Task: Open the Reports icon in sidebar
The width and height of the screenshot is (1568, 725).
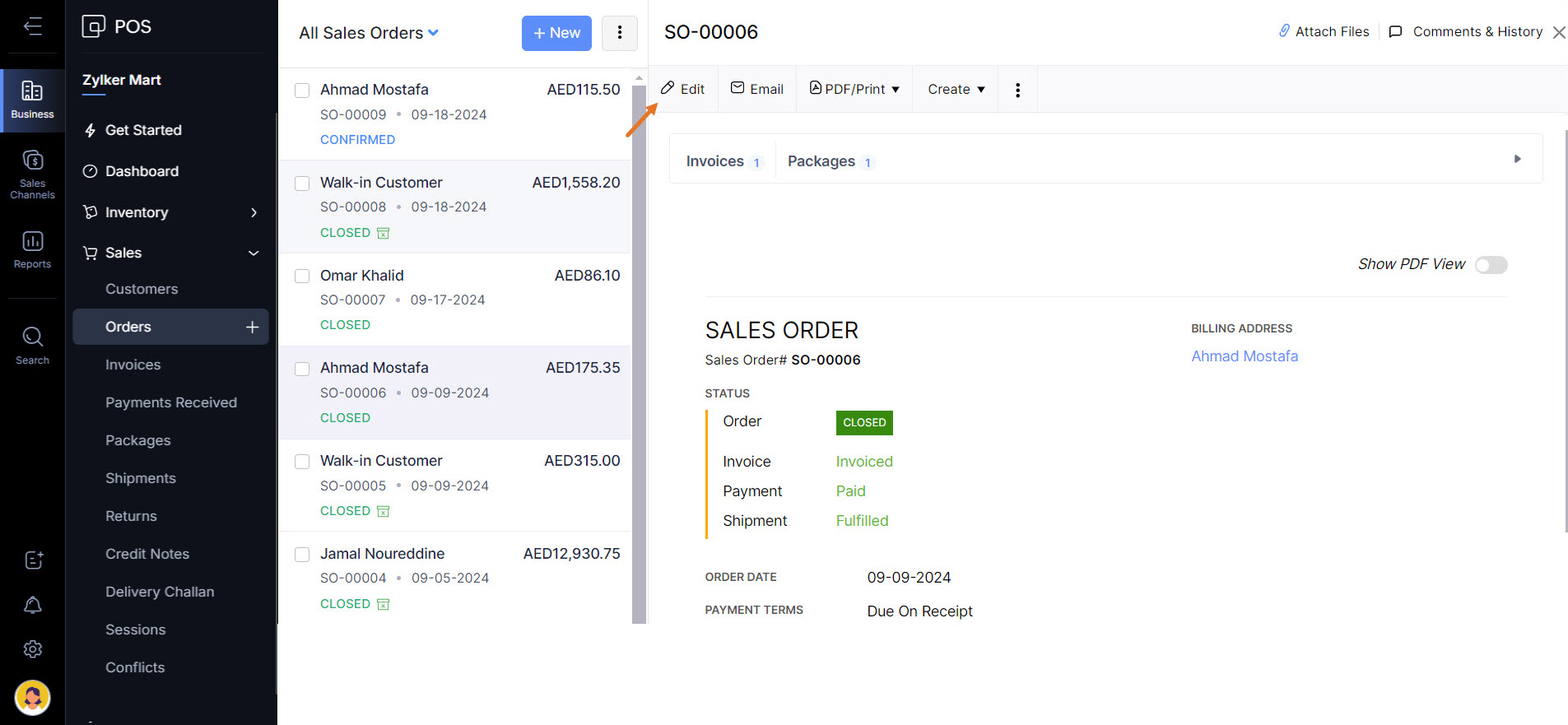Action: (x=32, y=249)
